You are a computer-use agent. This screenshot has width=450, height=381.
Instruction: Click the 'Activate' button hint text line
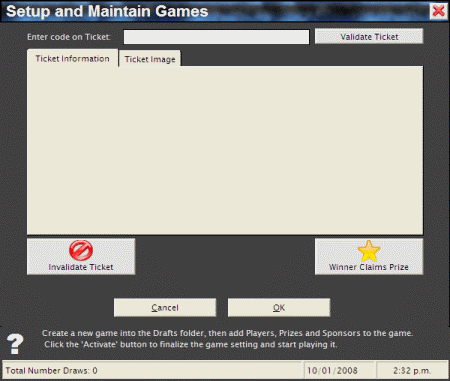click(x=191, y=344)
